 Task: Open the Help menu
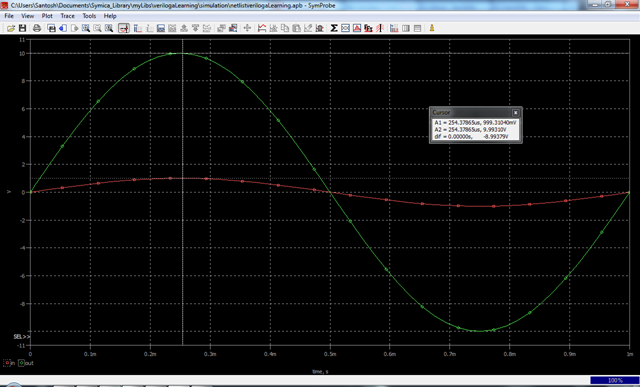[110, 16]
